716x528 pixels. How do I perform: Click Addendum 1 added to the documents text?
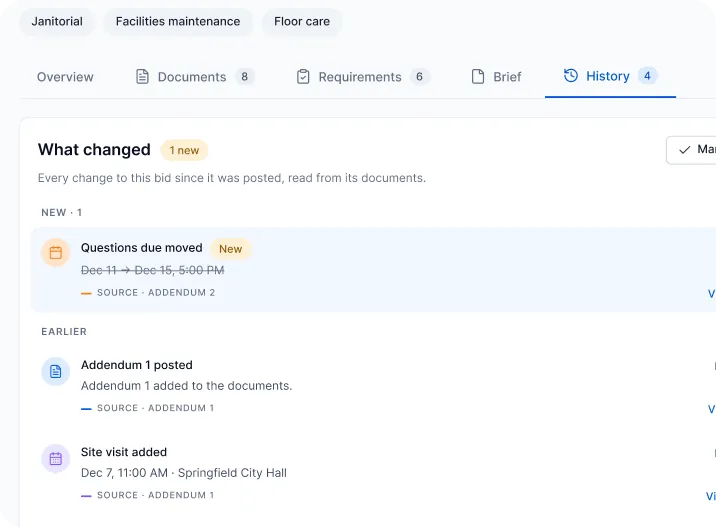186,386
